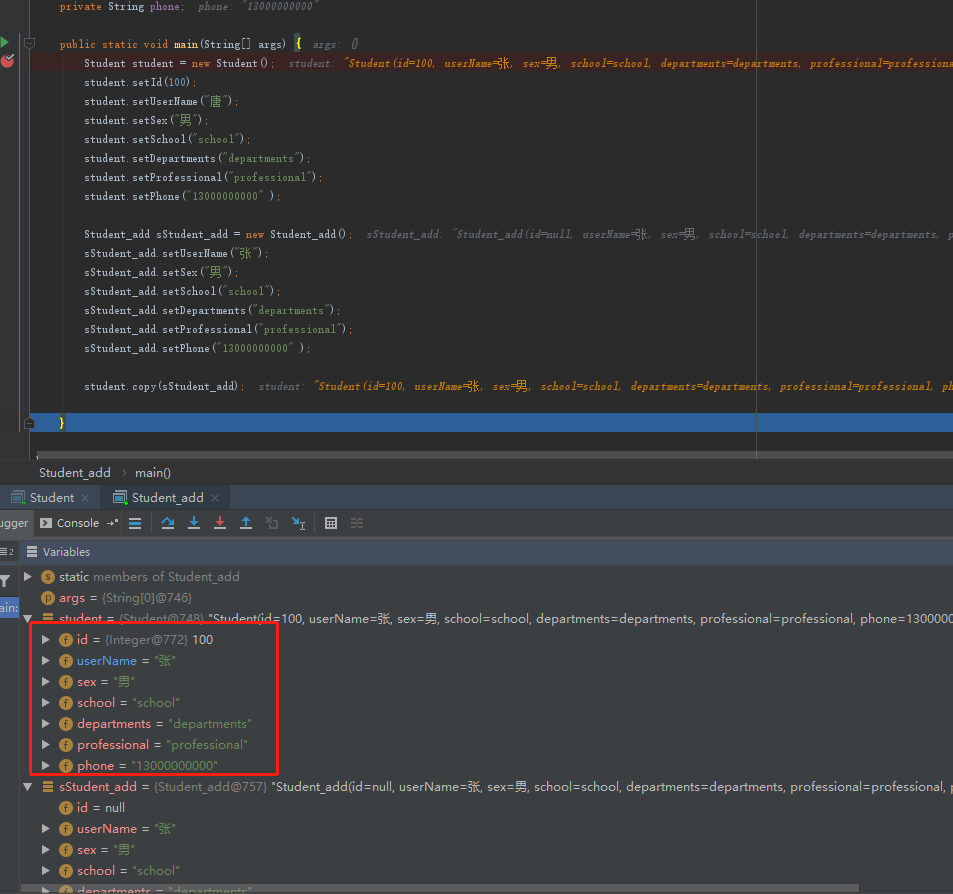Click the layout settings icon beside the calculator

point(356,522)
